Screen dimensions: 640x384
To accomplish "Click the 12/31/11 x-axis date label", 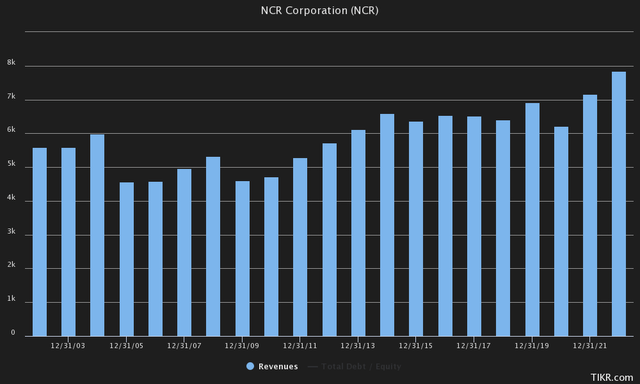I will [300, 346].
